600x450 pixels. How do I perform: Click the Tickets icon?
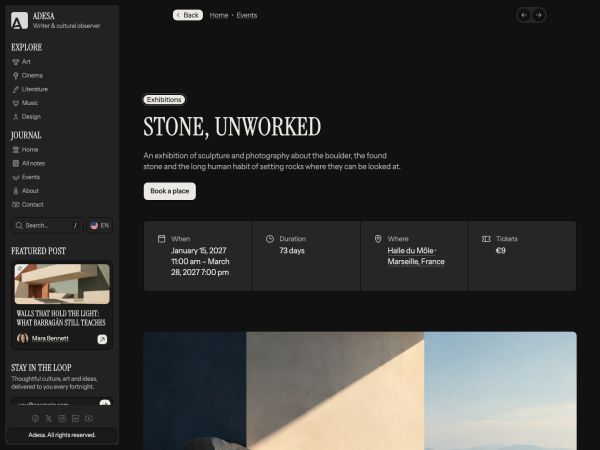[x=486, y=239]
